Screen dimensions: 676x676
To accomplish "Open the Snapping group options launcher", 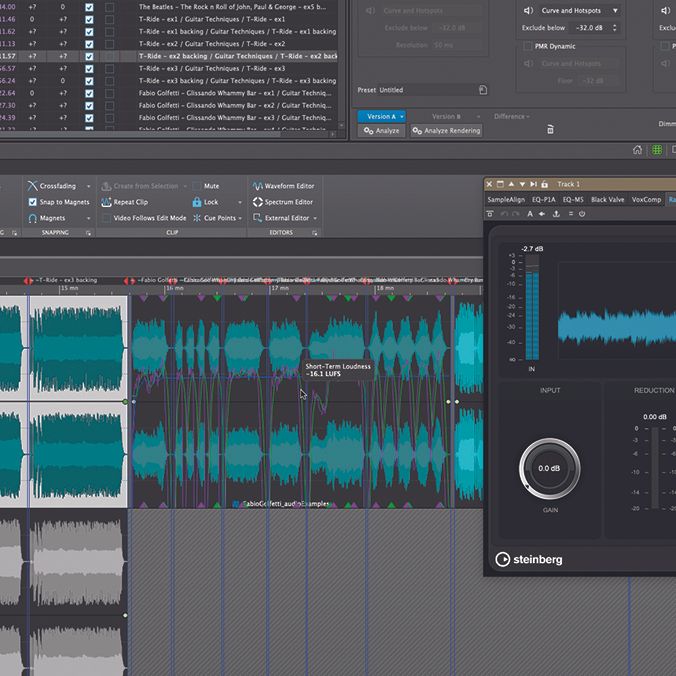I will (88, 233).
